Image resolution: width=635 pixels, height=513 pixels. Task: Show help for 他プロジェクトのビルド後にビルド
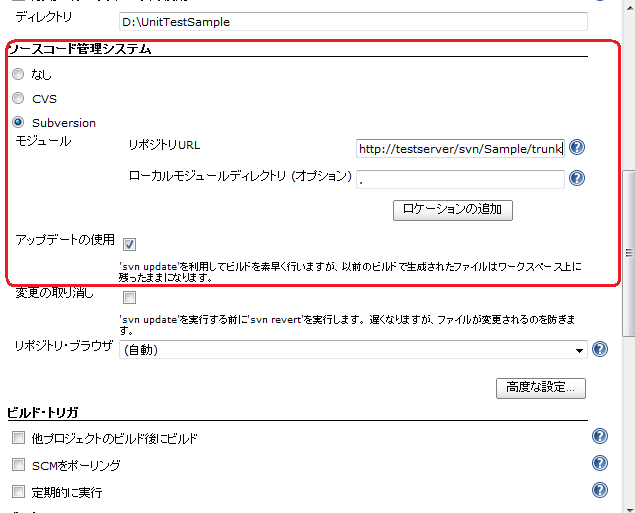[600, 436]
